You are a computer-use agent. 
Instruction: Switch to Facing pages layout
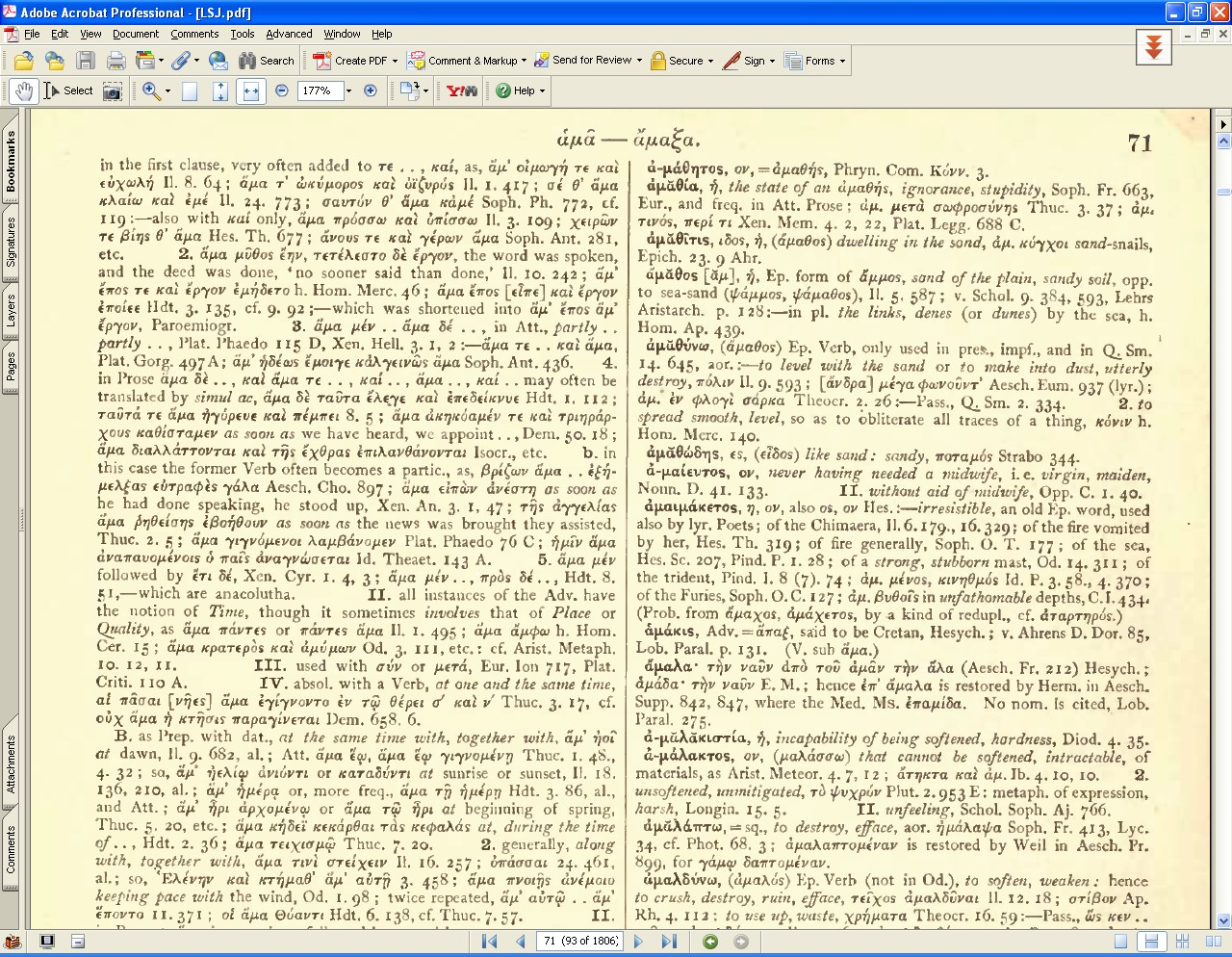coord(1213,942)
